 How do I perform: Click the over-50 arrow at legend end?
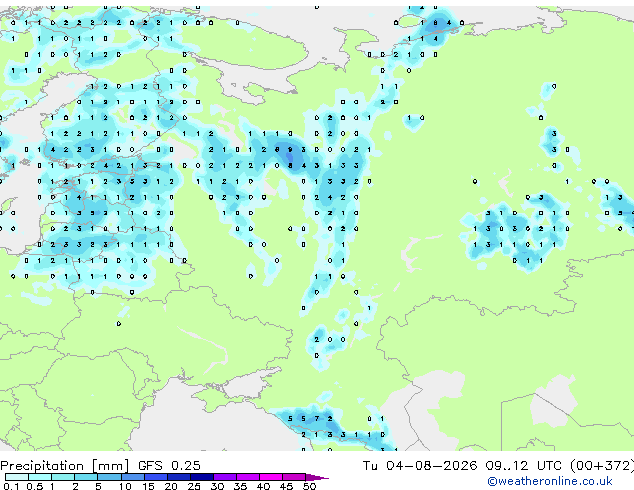(317, 478)
